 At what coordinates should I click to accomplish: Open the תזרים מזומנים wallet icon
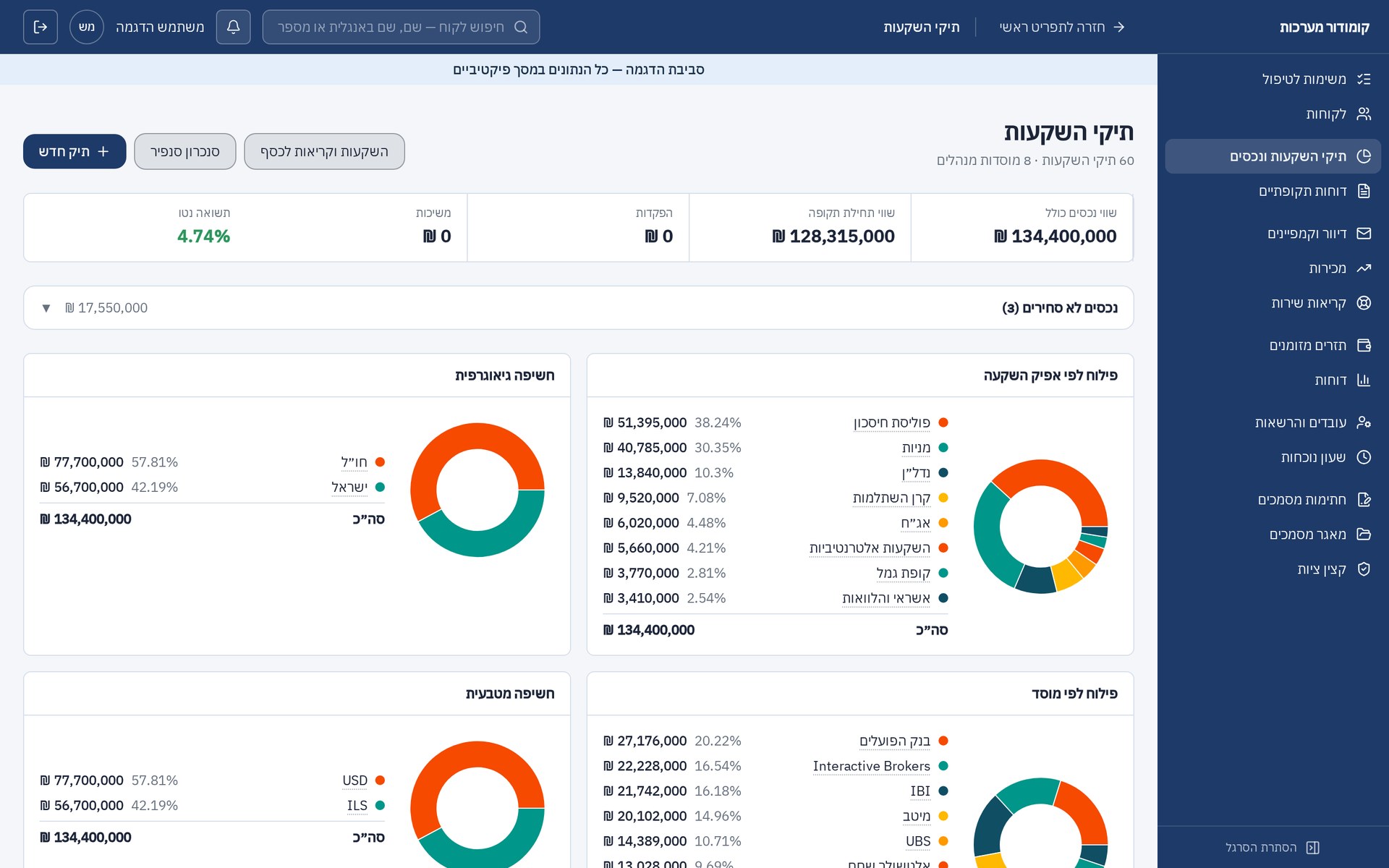point(1364,345)
